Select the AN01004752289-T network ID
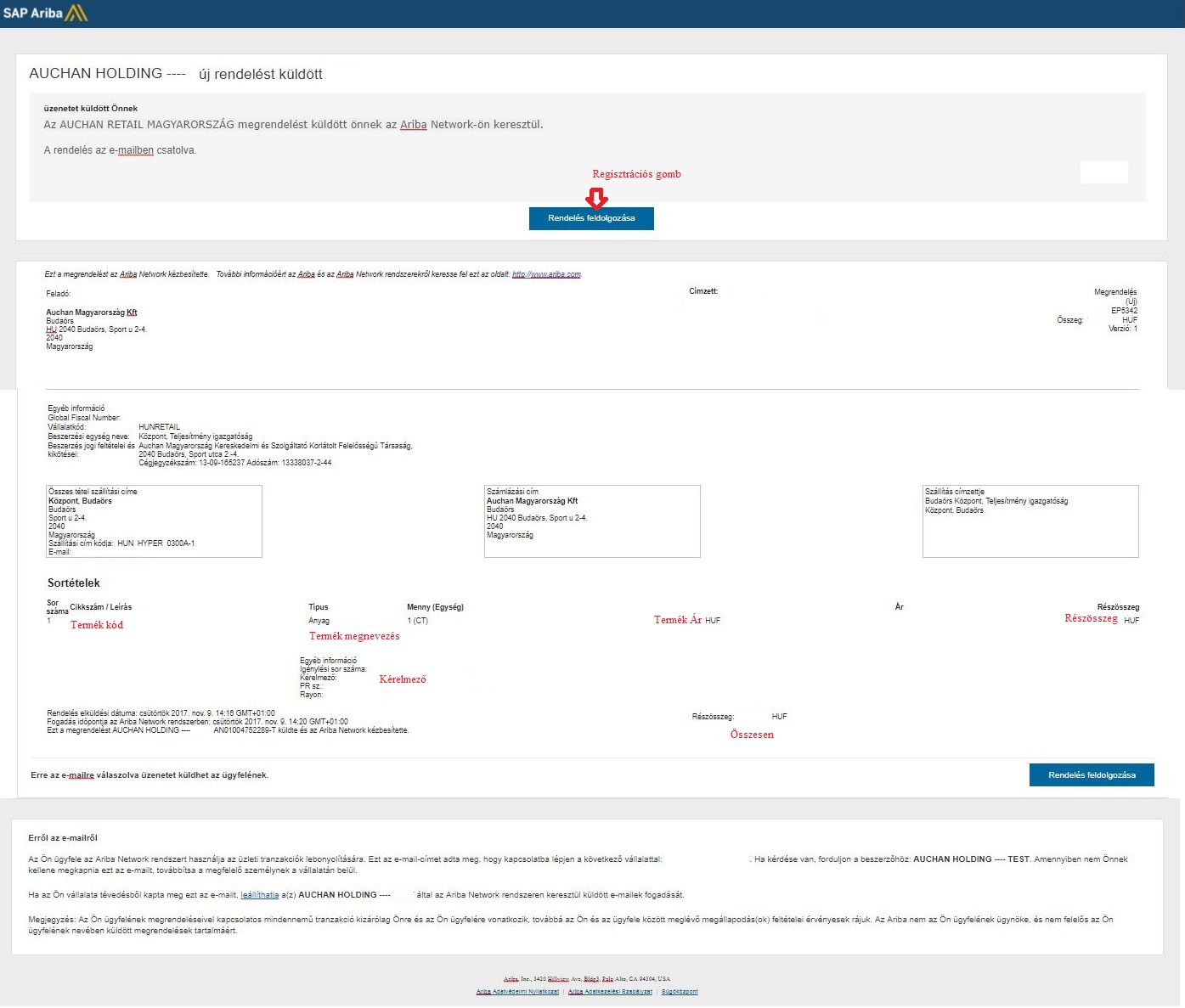The image size is (1185, 1008). (245, 730)
